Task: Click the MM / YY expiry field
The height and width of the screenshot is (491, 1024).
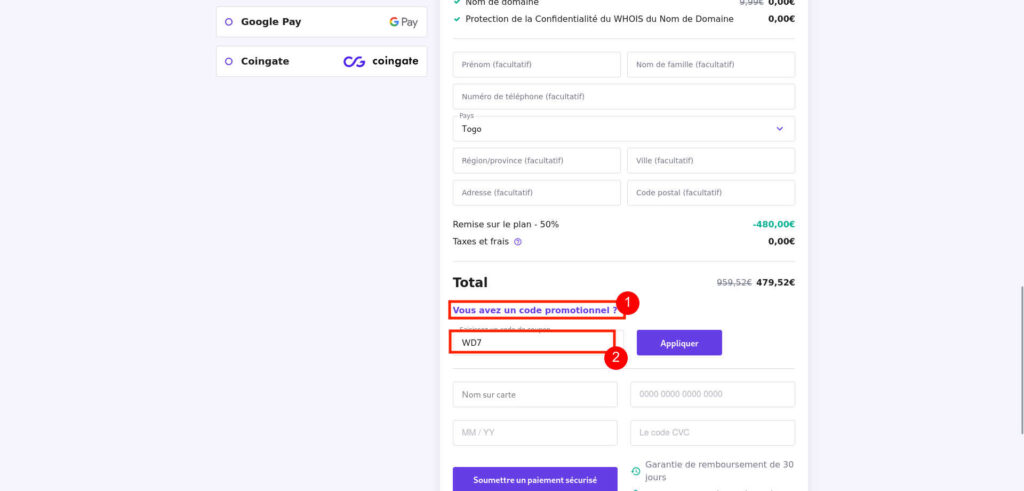Action: tap(535, 433)
